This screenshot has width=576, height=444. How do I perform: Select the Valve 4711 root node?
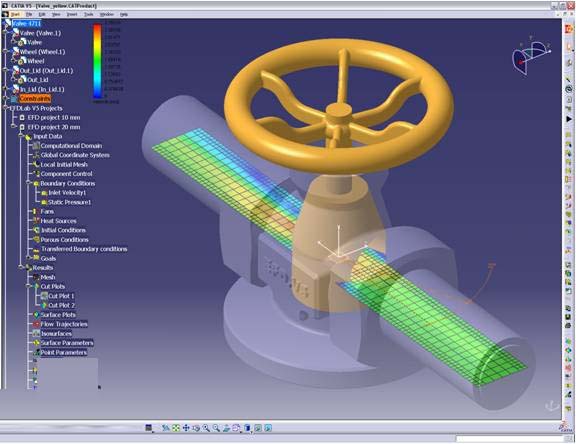26,24
